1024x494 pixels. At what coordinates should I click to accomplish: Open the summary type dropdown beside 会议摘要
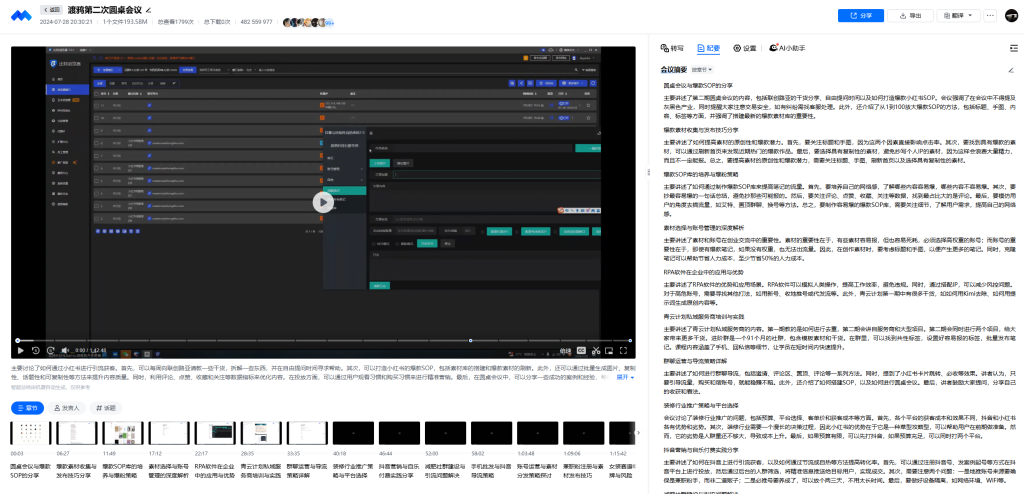(x=702, y=69)
